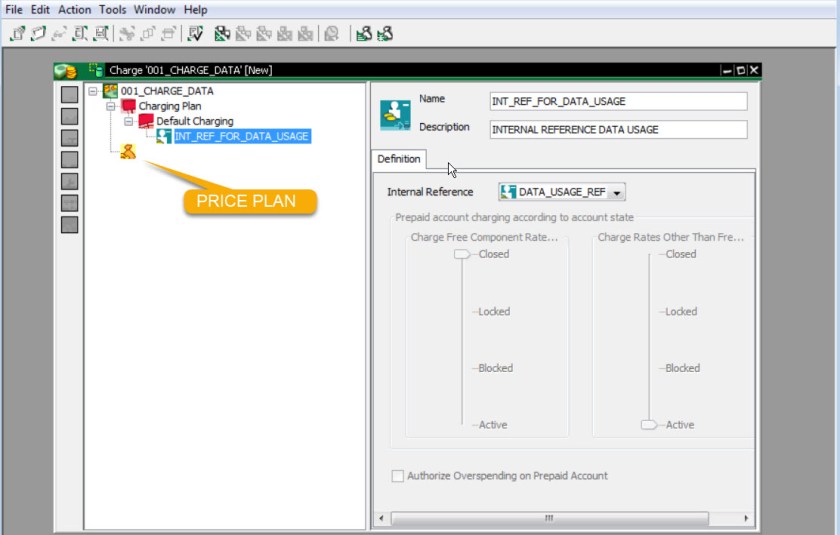
Task: Click Locked on Charge Rates Other slider
Action: click(x=681, y=312)
